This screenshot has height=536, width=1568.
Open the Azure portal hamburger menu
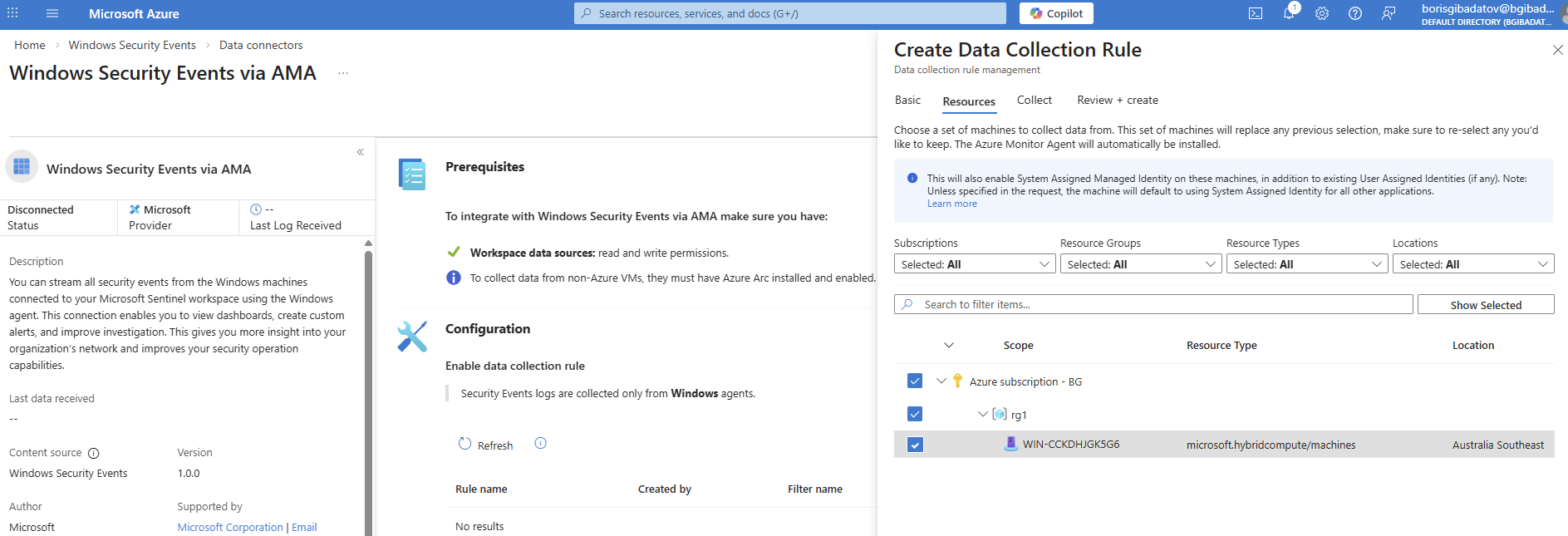click(52, 13)
